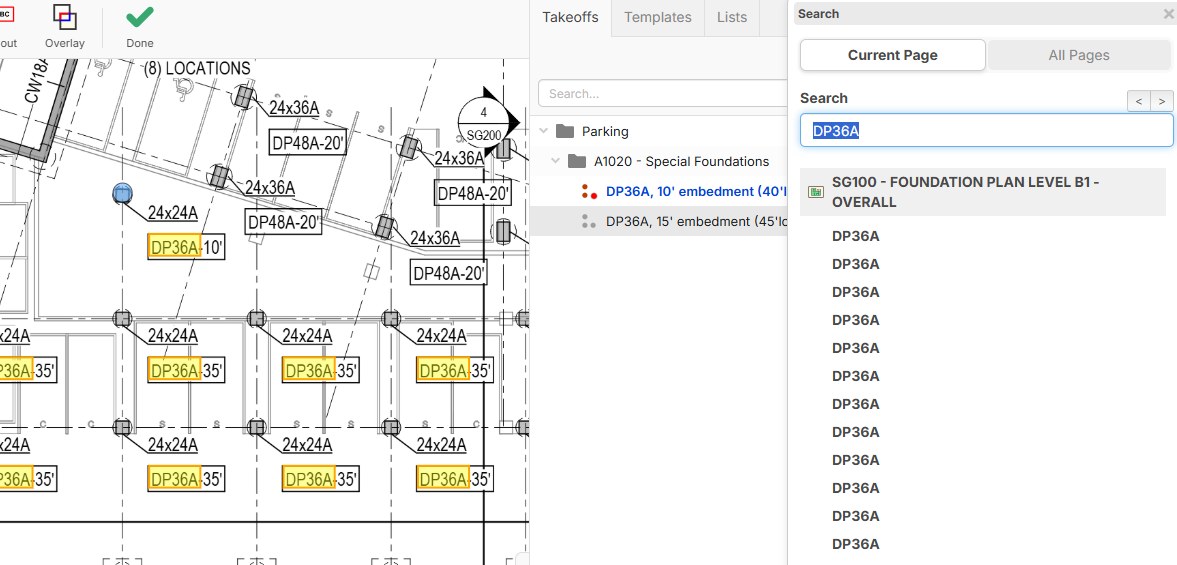Go to the next search match
This screenshot has width=1177, height=565.
point(1161,100)
